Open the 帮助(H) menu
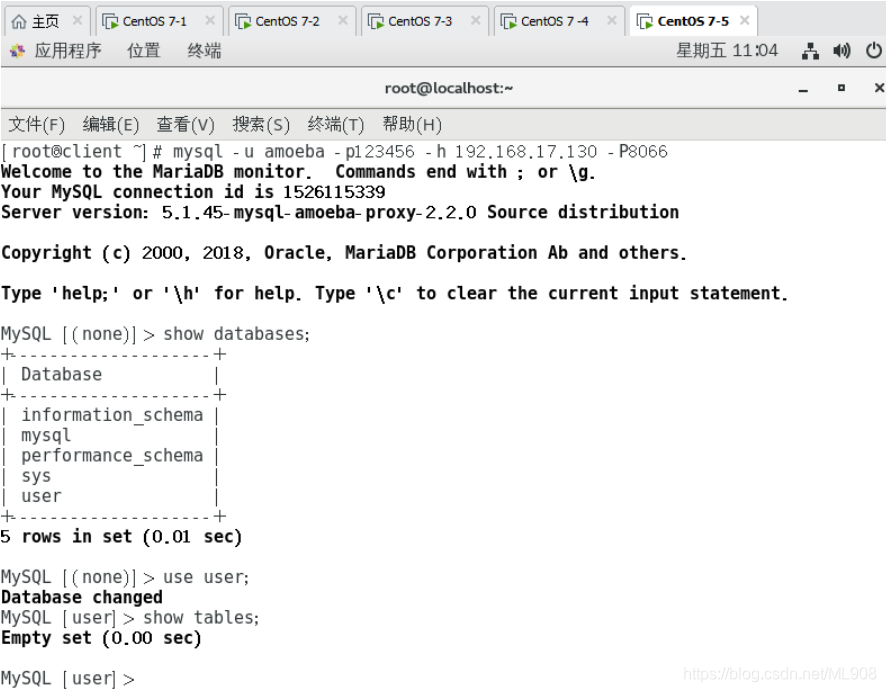The width and height of the screenshot is (886, 692). (x=412, y=124)
